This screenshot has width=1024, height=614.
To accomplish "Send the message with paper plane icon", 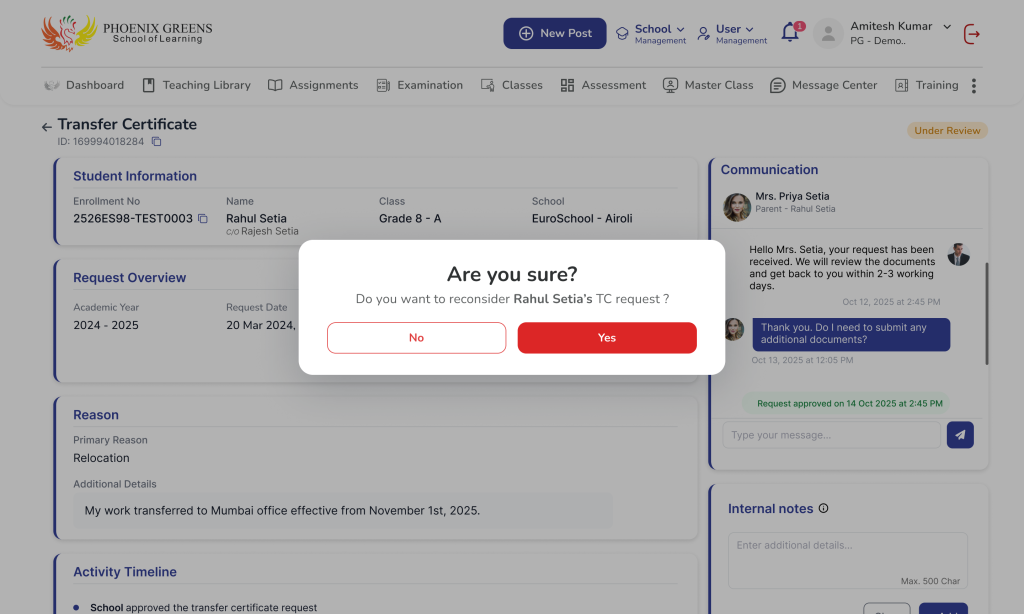I will (960, 435).
